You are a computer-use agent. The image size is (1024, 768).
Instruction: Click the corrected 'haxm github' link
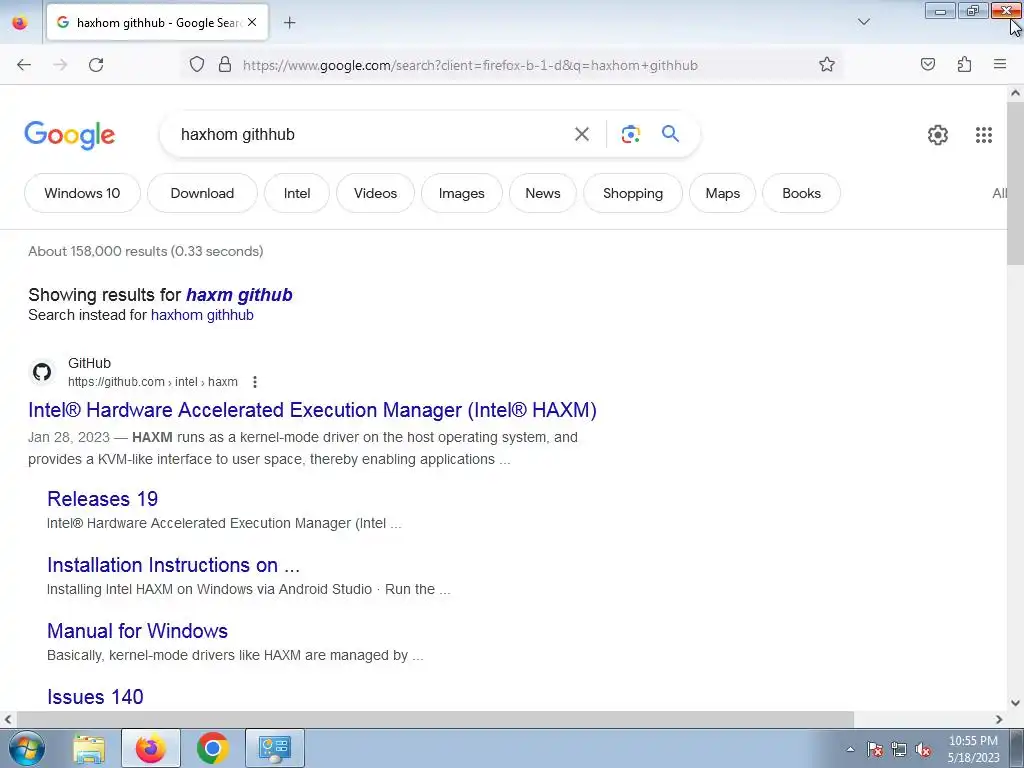point(239,295)
